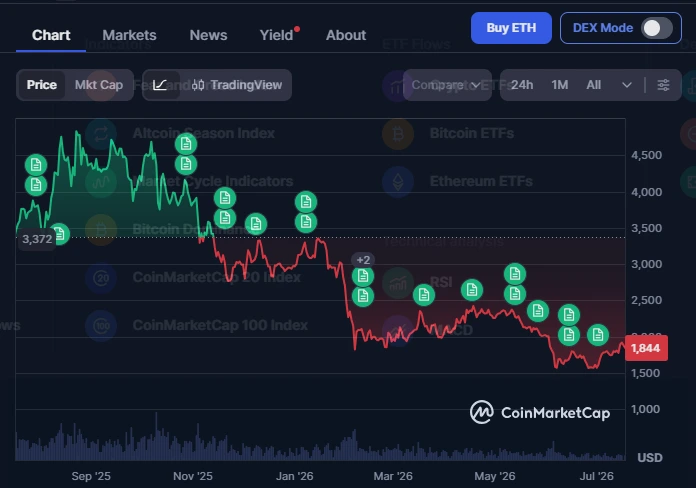Click the Jul '26 date label
The image size is (696, 488).
click(597, 476)
